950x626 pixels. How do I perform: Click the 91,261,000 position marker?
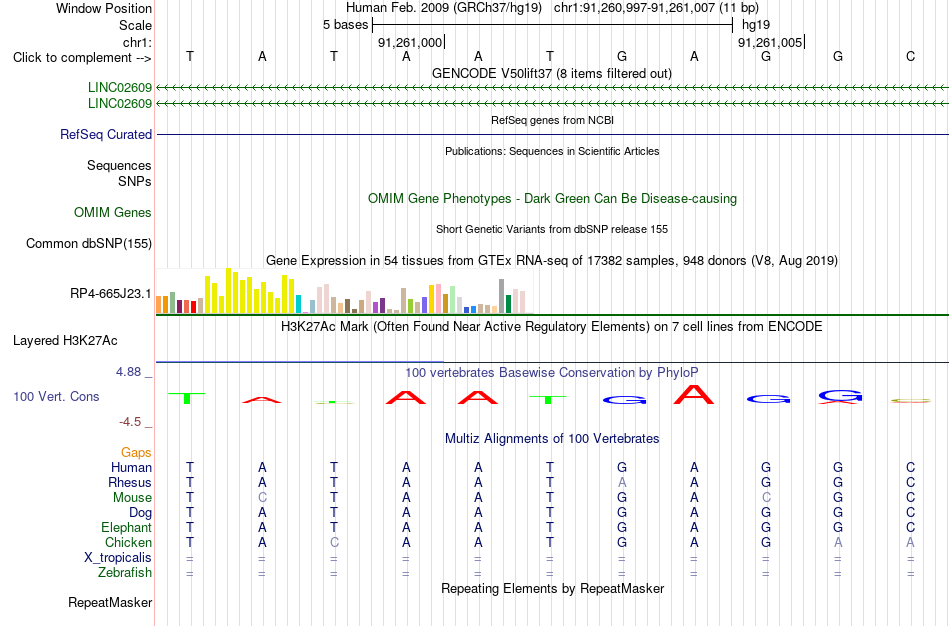point(410,42)
